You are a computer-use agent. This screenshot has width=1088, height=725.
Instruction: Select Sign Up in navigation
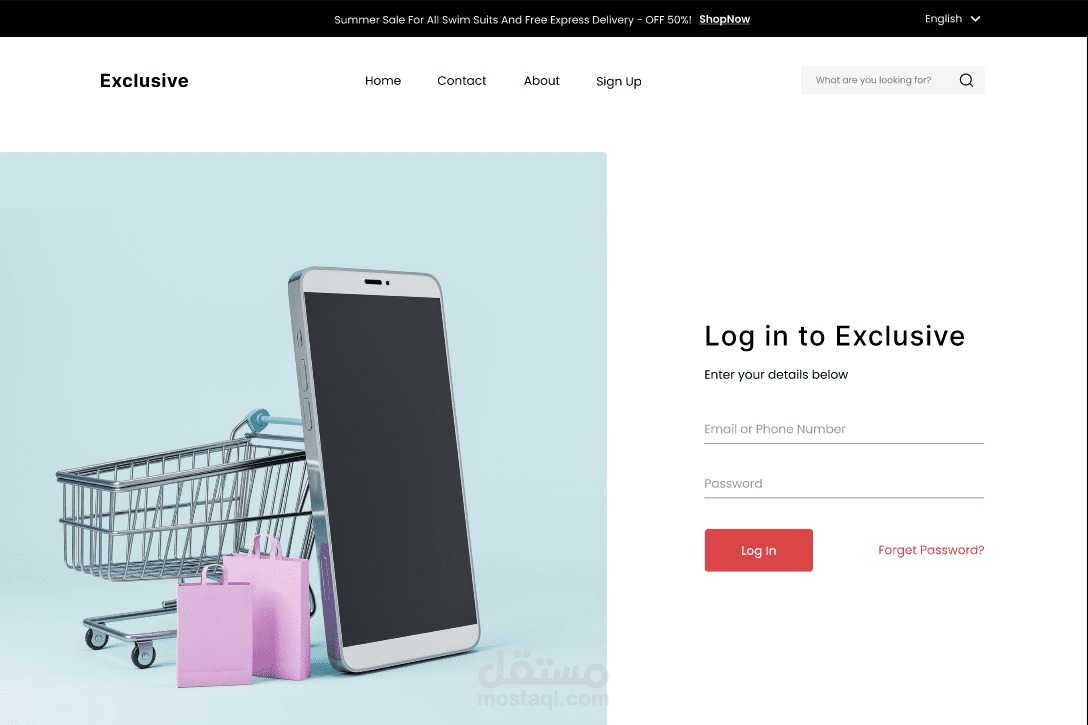click(x=618, y=81)
